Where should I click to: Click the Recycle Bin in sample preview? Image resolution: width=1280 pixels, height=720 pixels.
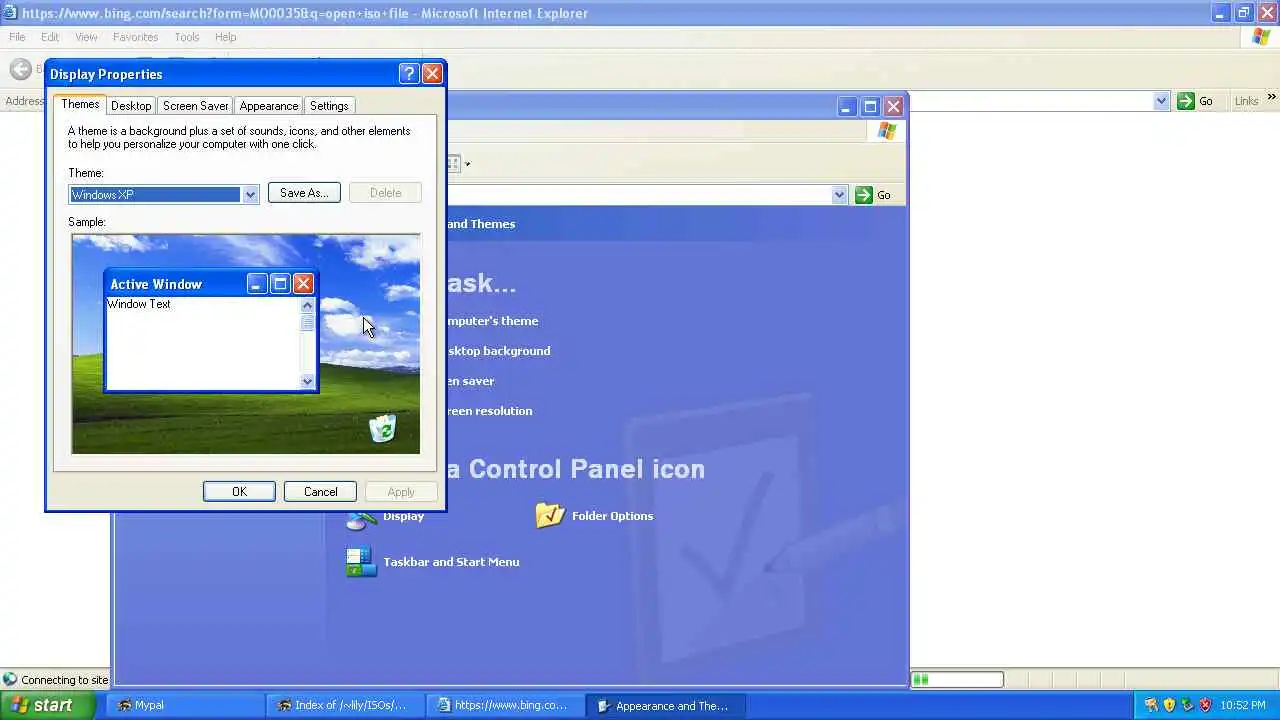click(x=382, y=428)
